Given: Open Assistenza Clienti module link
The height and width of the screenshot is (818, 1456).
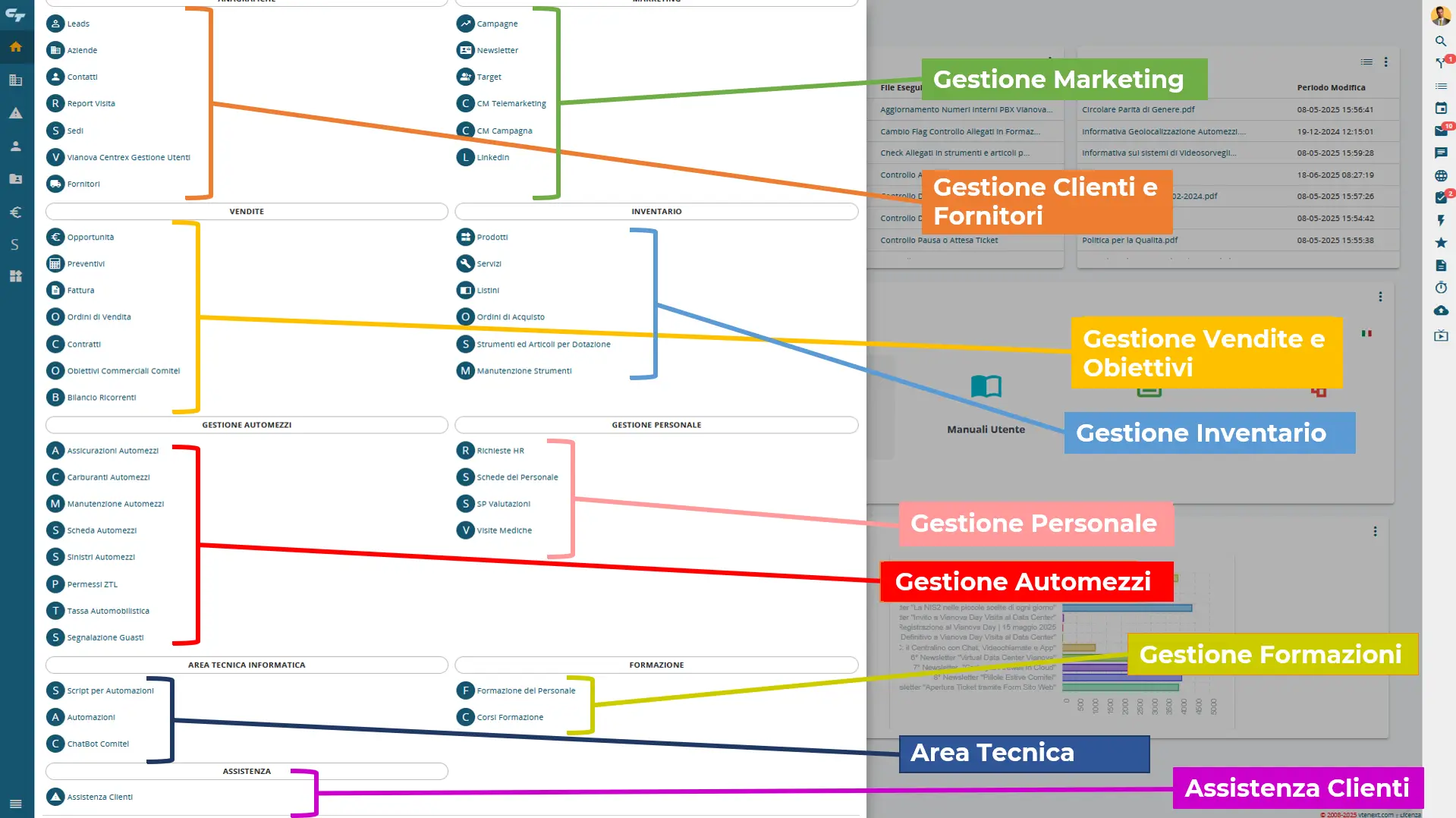Looking at the screenshot, I should tap(99, 797).
